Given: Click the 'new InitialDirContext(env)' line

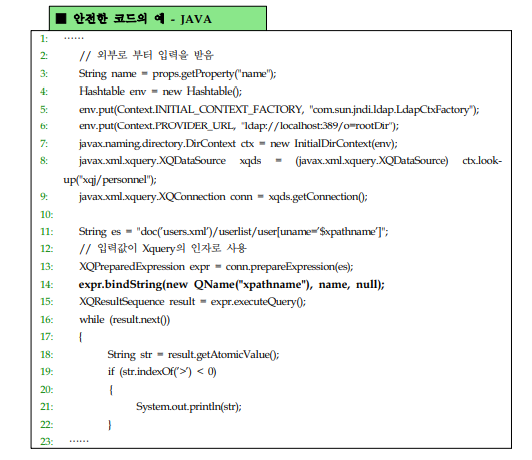Looking at the screenshot, I should tap(238, 144).
